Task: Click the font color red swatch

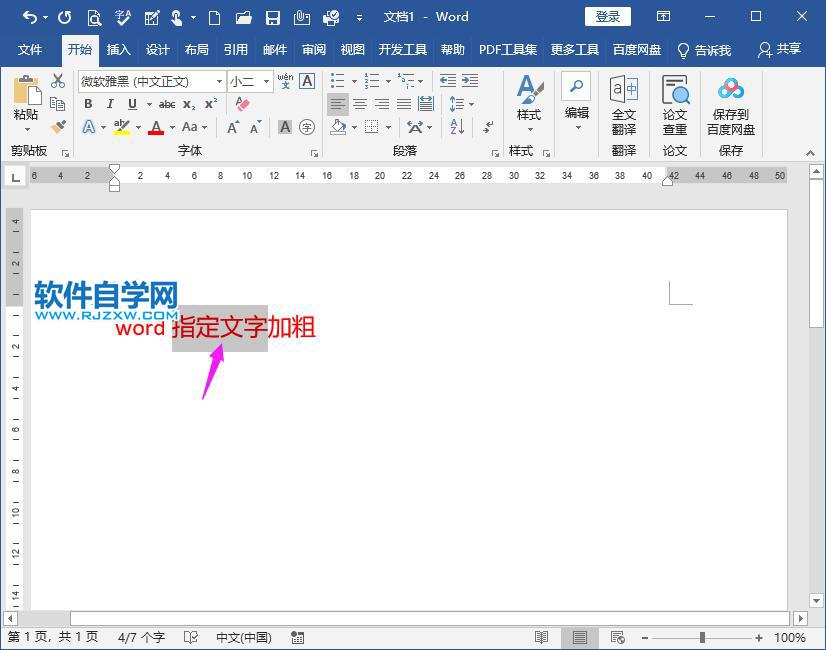Action: (x=156, y=128)
